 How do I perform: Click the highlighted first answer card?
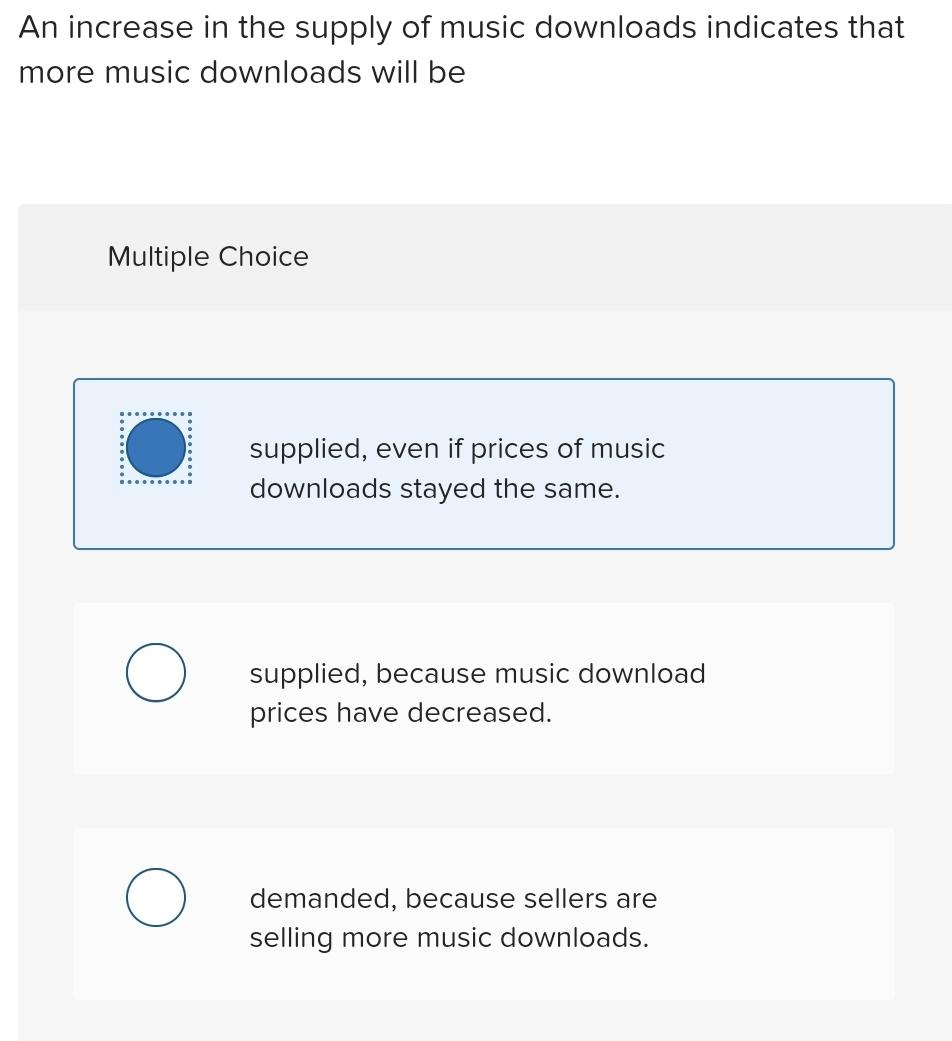(x=483, y=463)
